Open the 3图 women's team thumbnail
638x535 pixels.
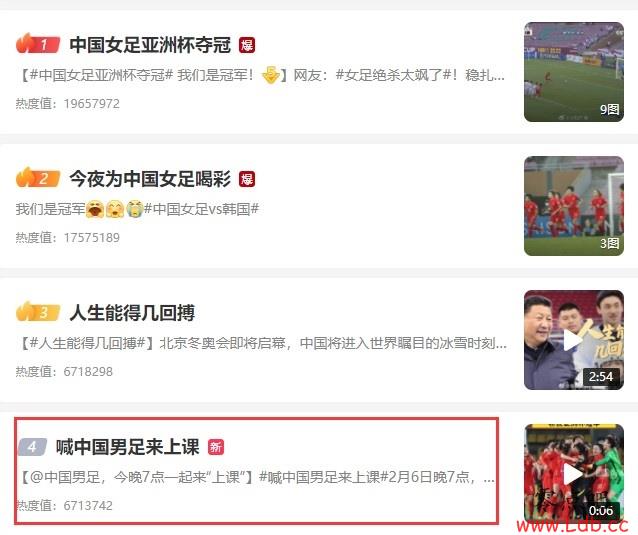click(x=574, y=206)
